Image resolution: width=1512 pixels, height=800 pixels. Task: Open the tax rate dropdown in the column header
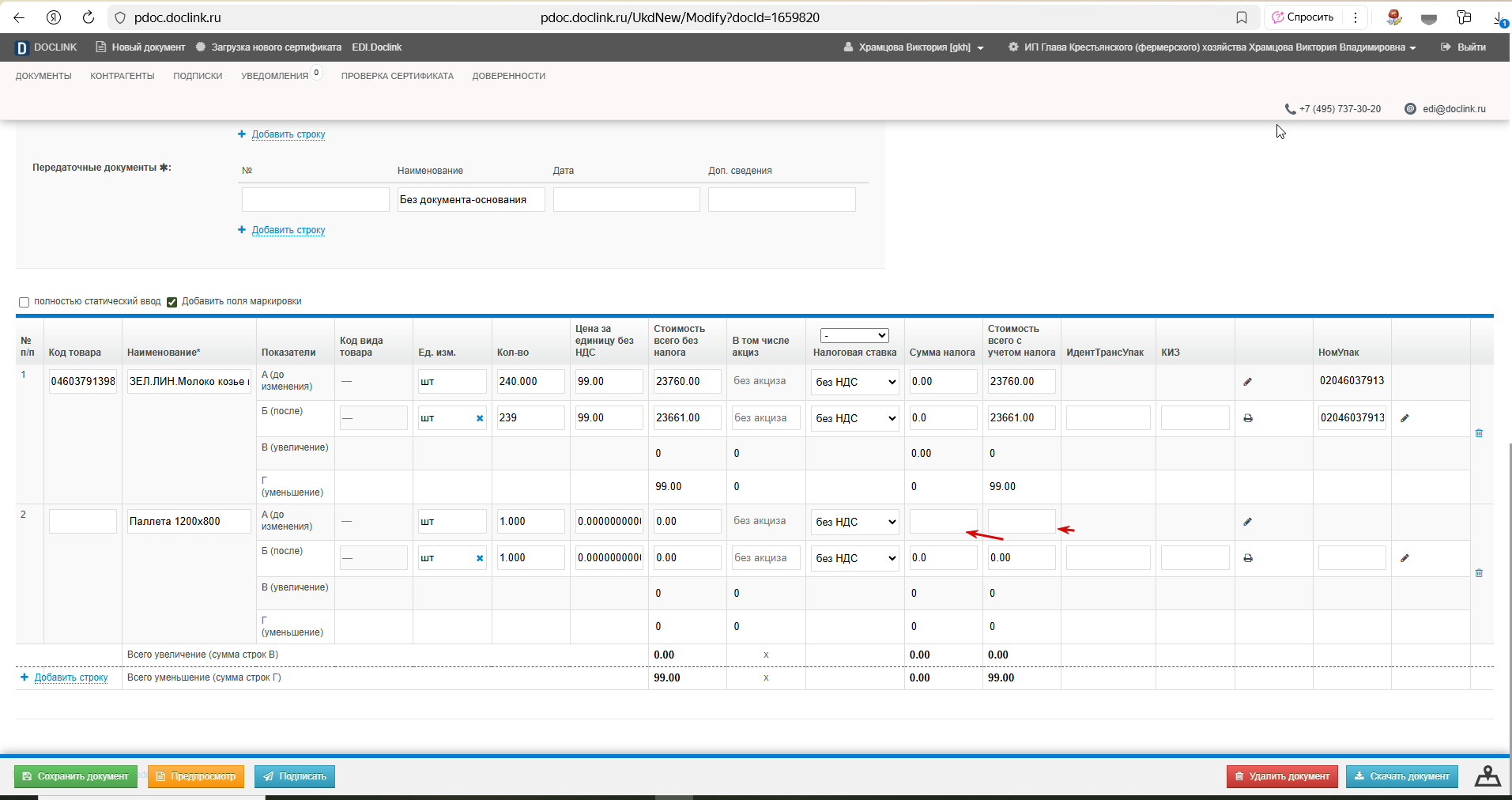pyautogui.click(x=854, y=336)
